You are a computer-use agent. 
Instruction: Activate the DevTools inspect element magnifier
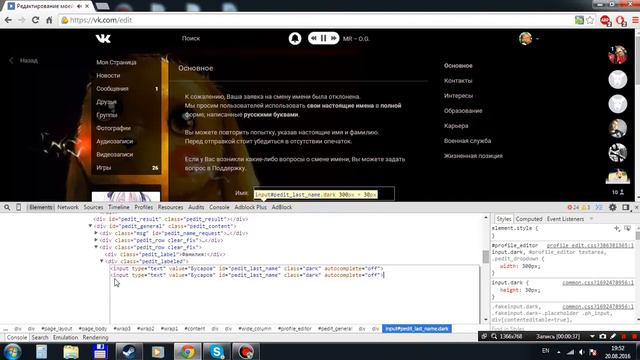click(x=7, y=207)
